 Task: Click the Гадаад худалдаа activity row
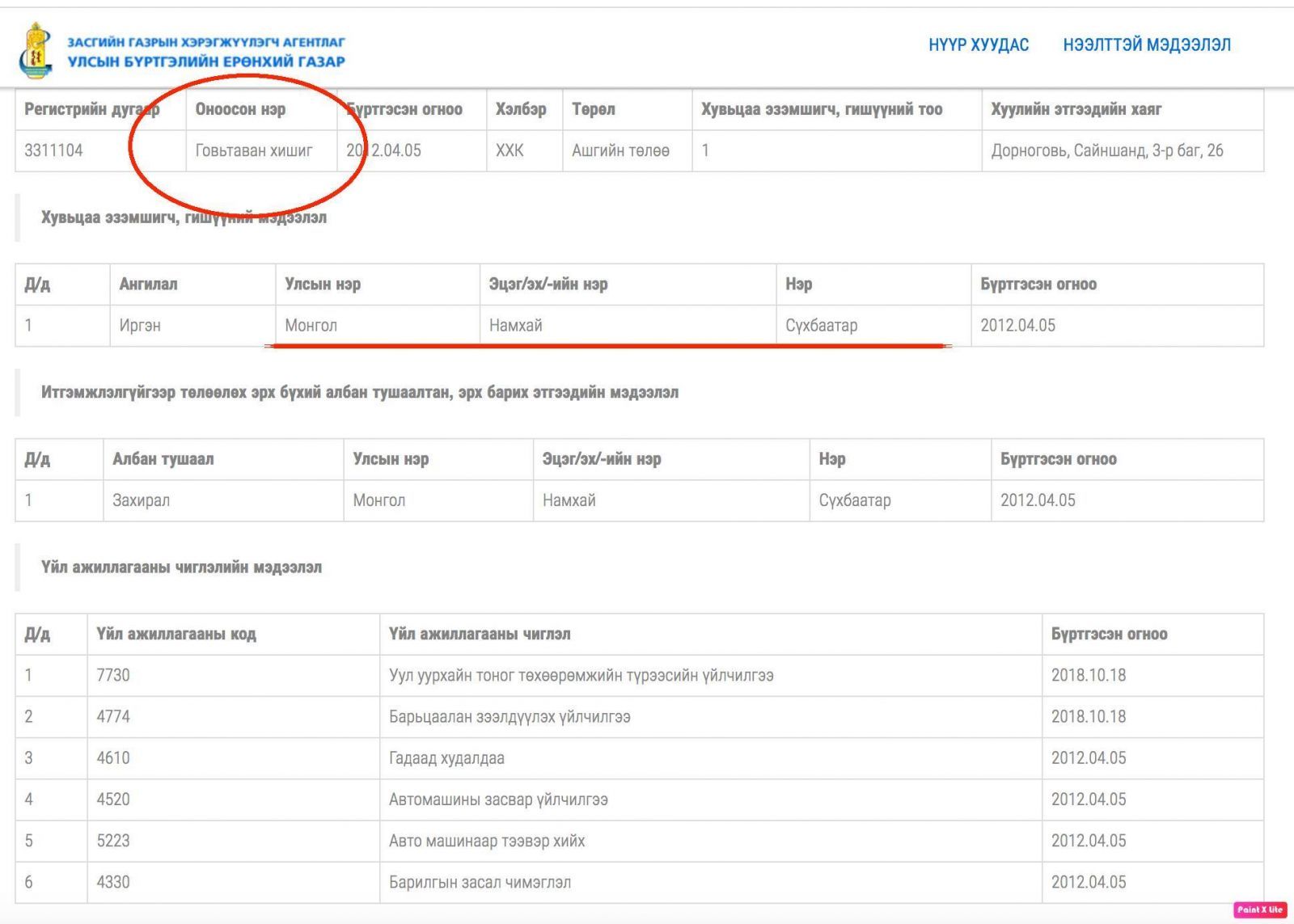[x=446, y=758]
